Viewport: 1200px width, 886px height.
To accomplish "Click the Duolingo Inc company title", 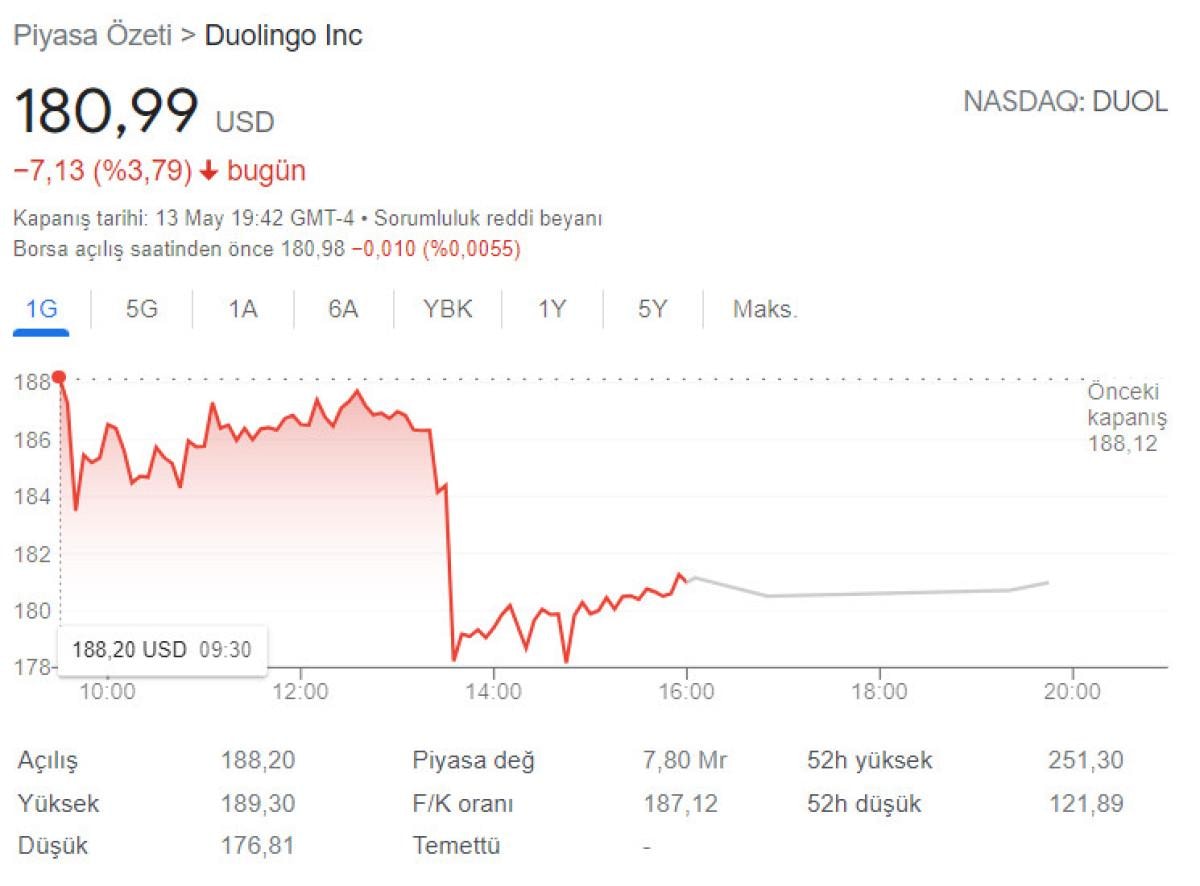I will (283, 36).
